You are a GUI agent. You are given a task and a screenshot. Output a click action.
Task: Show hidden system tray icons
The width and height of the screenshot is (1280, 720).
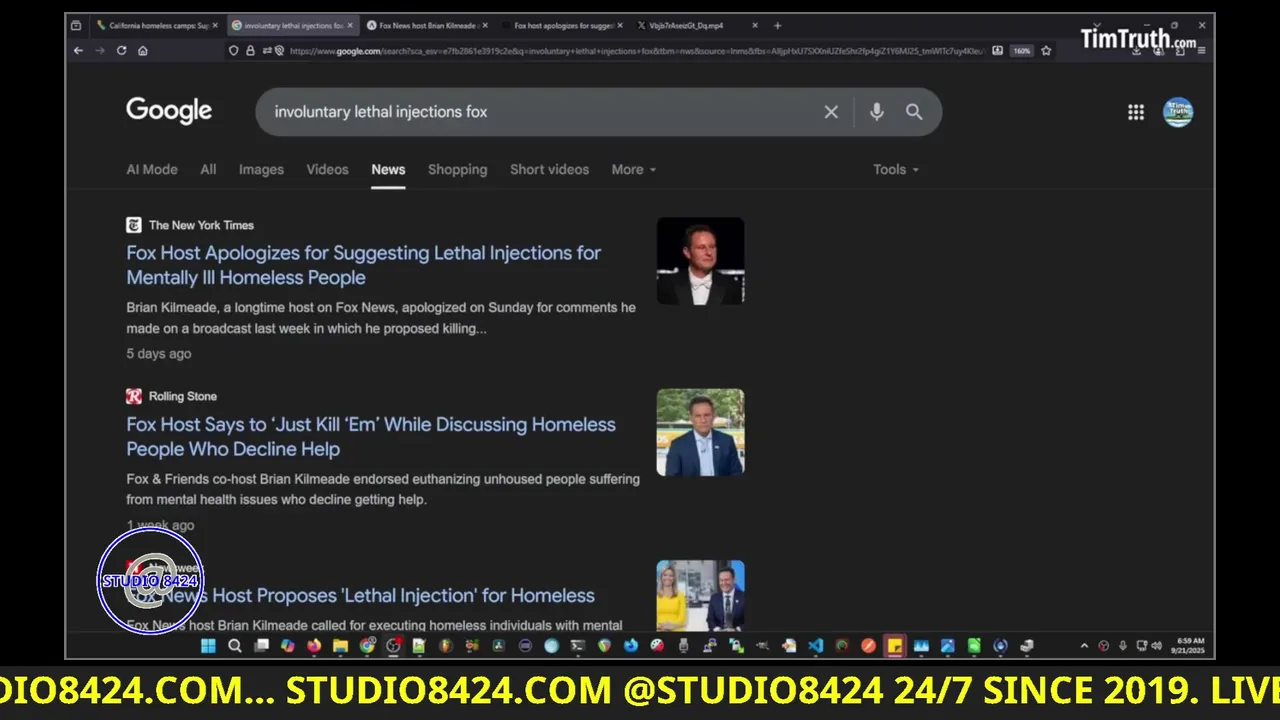coord(1085,646)
